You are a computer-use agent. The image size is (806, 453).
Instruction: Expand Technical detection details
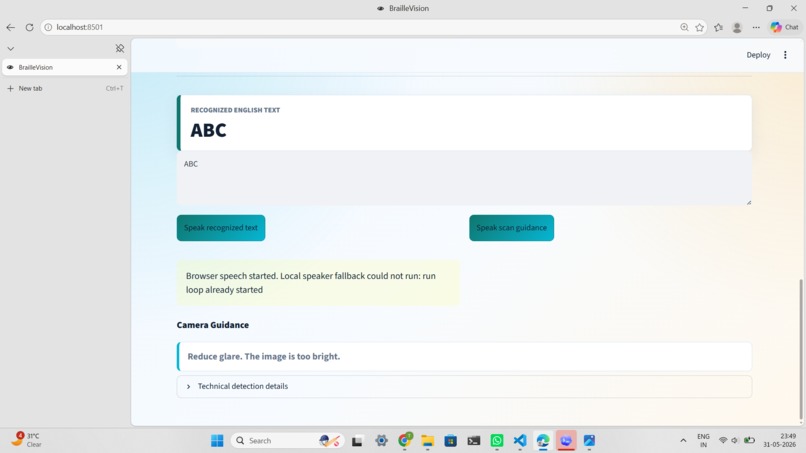(x=464, y=386)
